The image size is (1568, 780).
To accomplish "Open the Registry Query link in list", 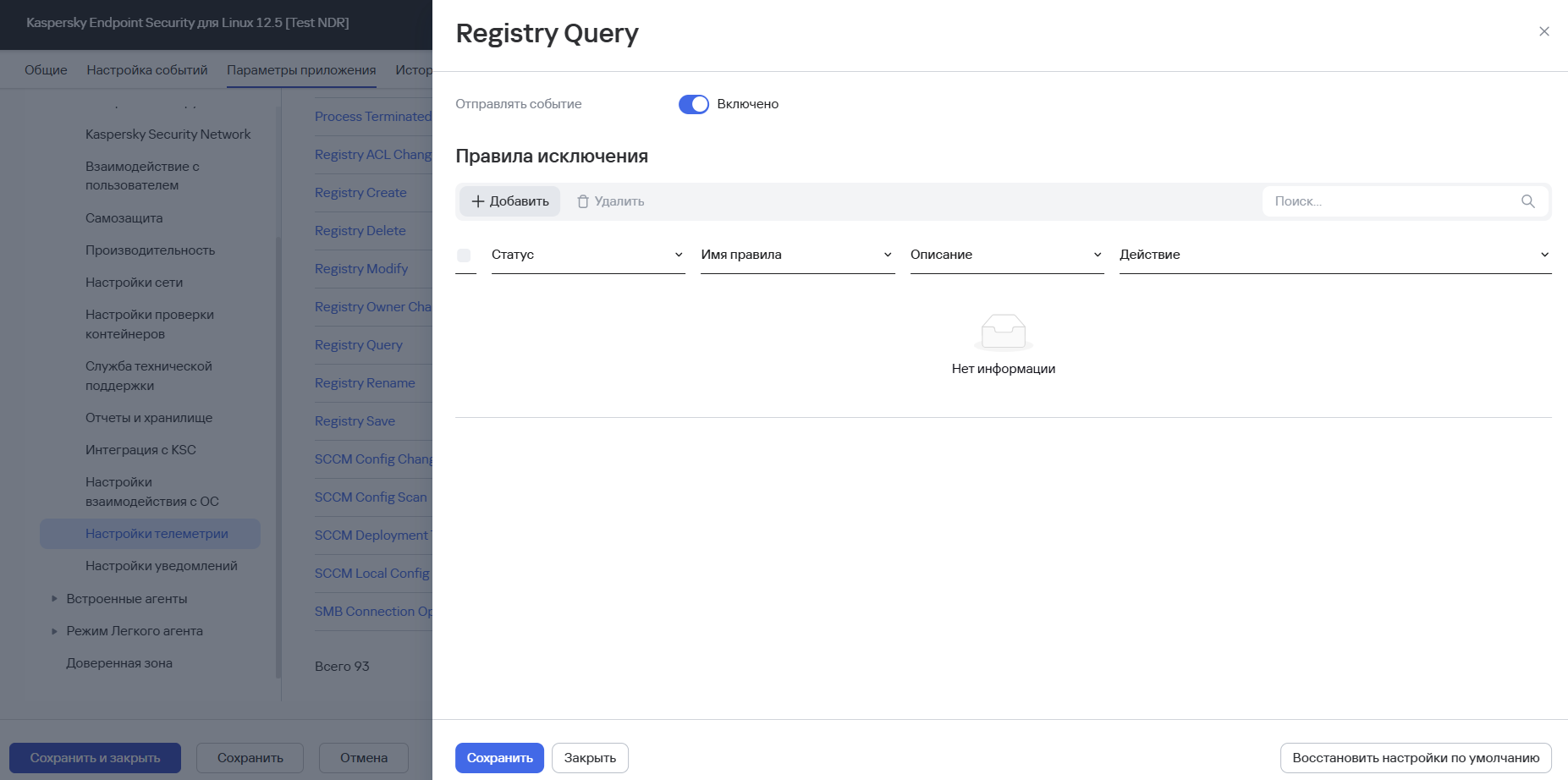I will click(358, 345).
